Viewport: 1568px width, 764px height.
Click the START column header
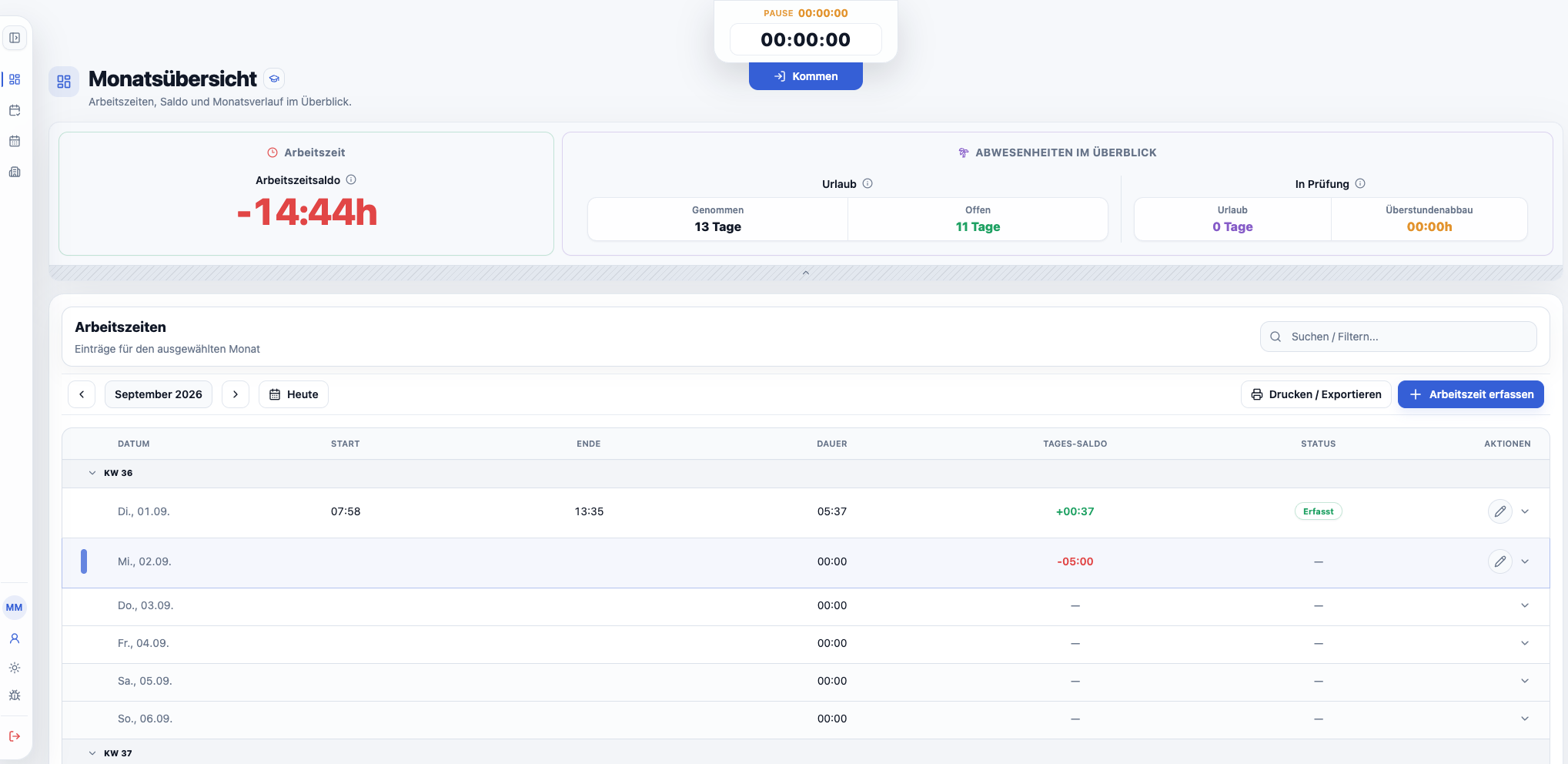[x=346, y=444]
